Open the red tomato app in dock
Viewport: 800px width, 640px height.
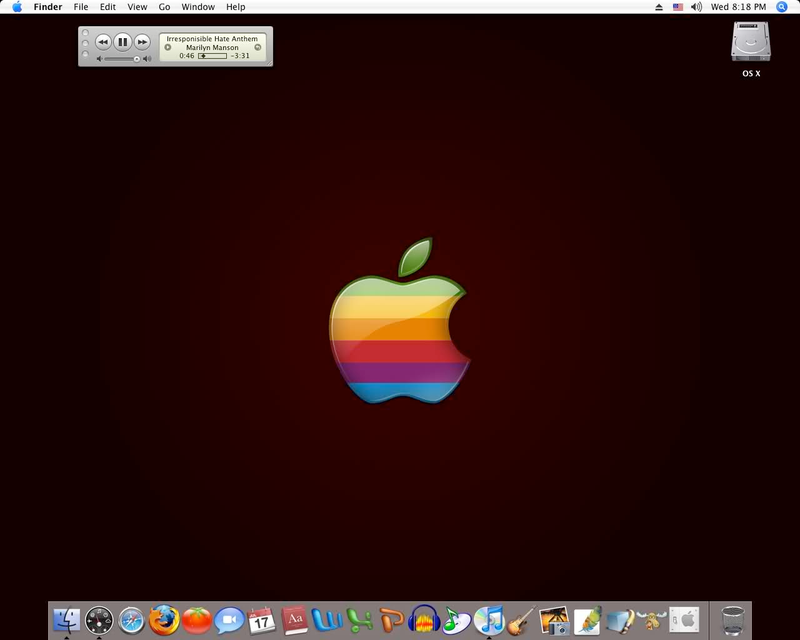pyautogui.click(x=197, y=620)
